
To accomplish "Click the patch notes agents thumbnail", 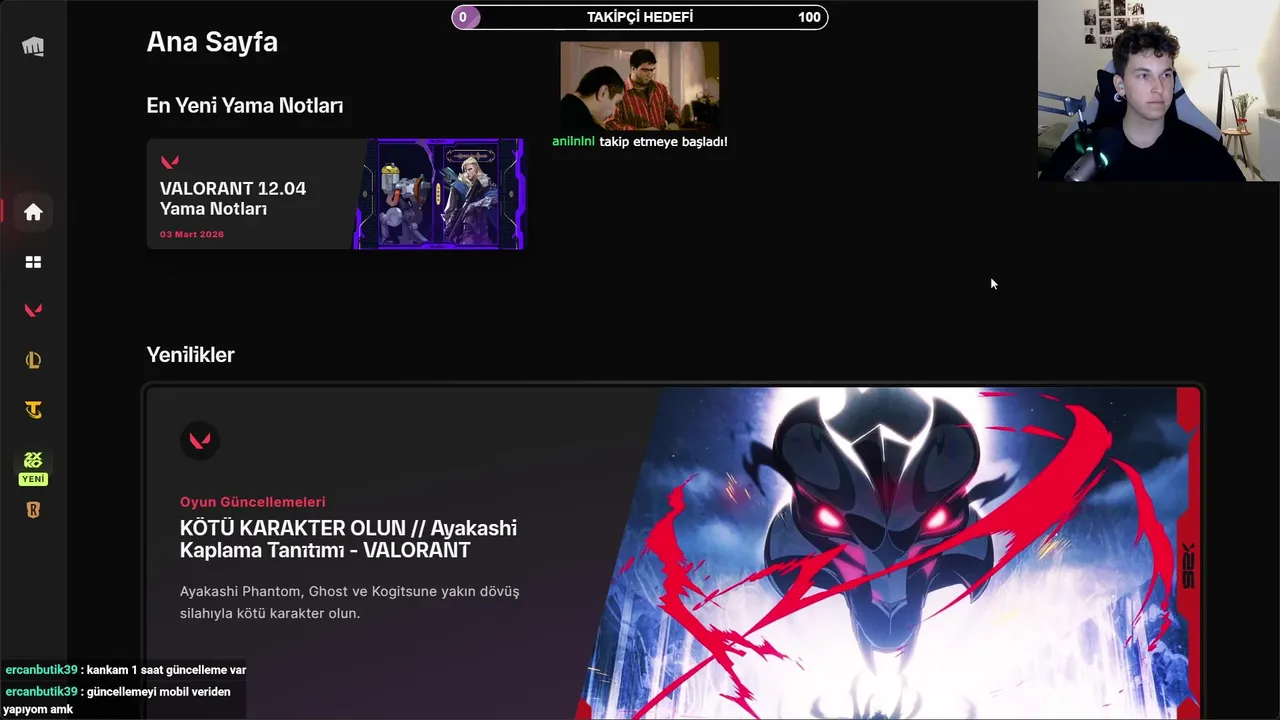I will (x=439, y=194).
